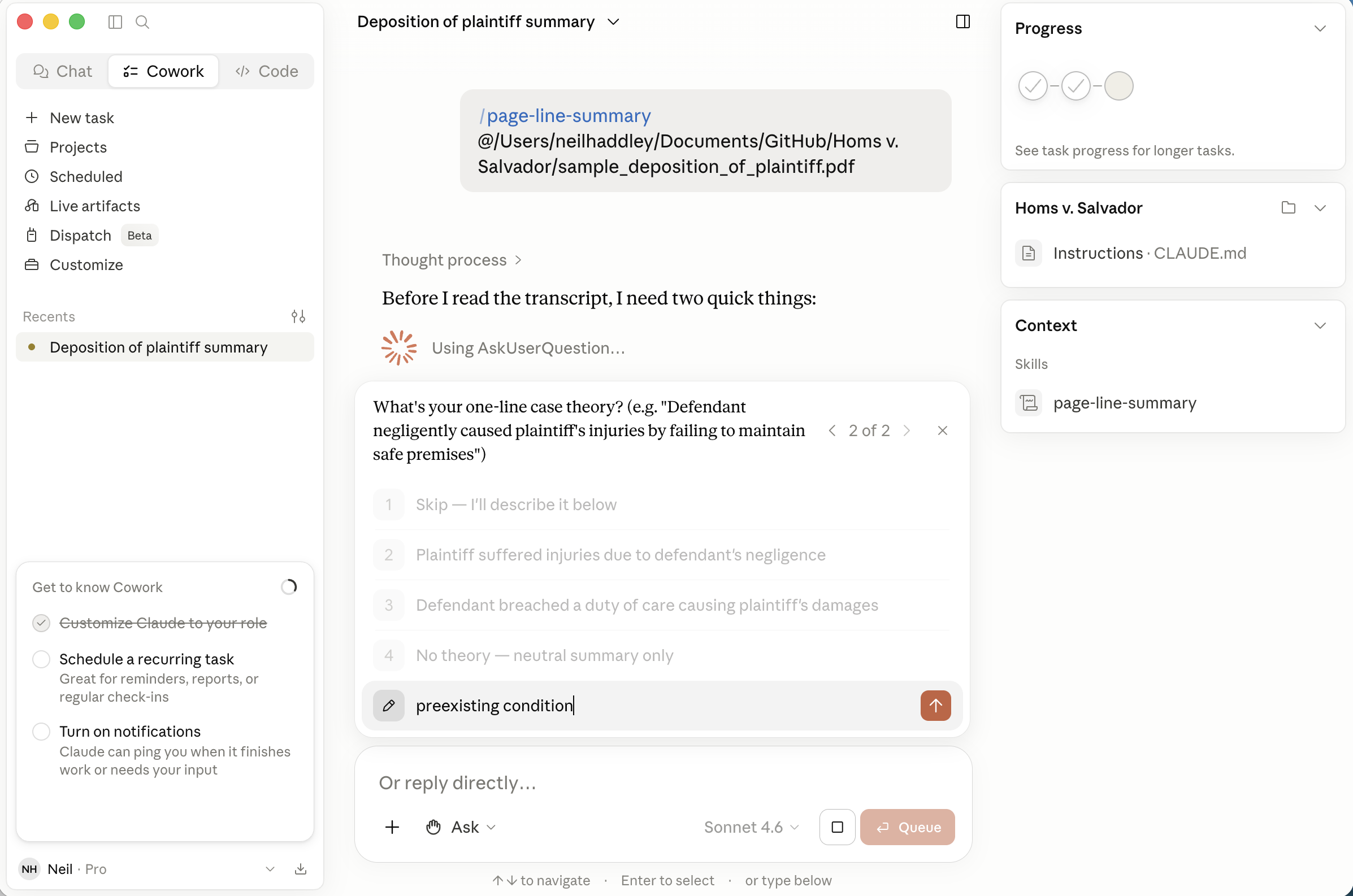Select option 4 No theory neutral summary
Screen dimensions: 1353x896
(661, 655)
